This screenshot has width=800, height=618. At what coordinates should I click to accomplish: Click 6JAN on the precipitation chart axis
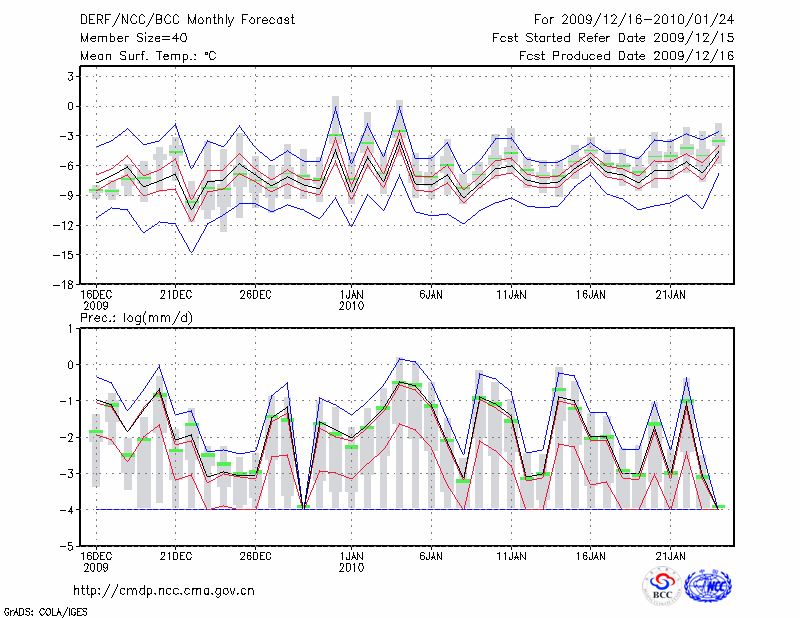pos(431,556)
